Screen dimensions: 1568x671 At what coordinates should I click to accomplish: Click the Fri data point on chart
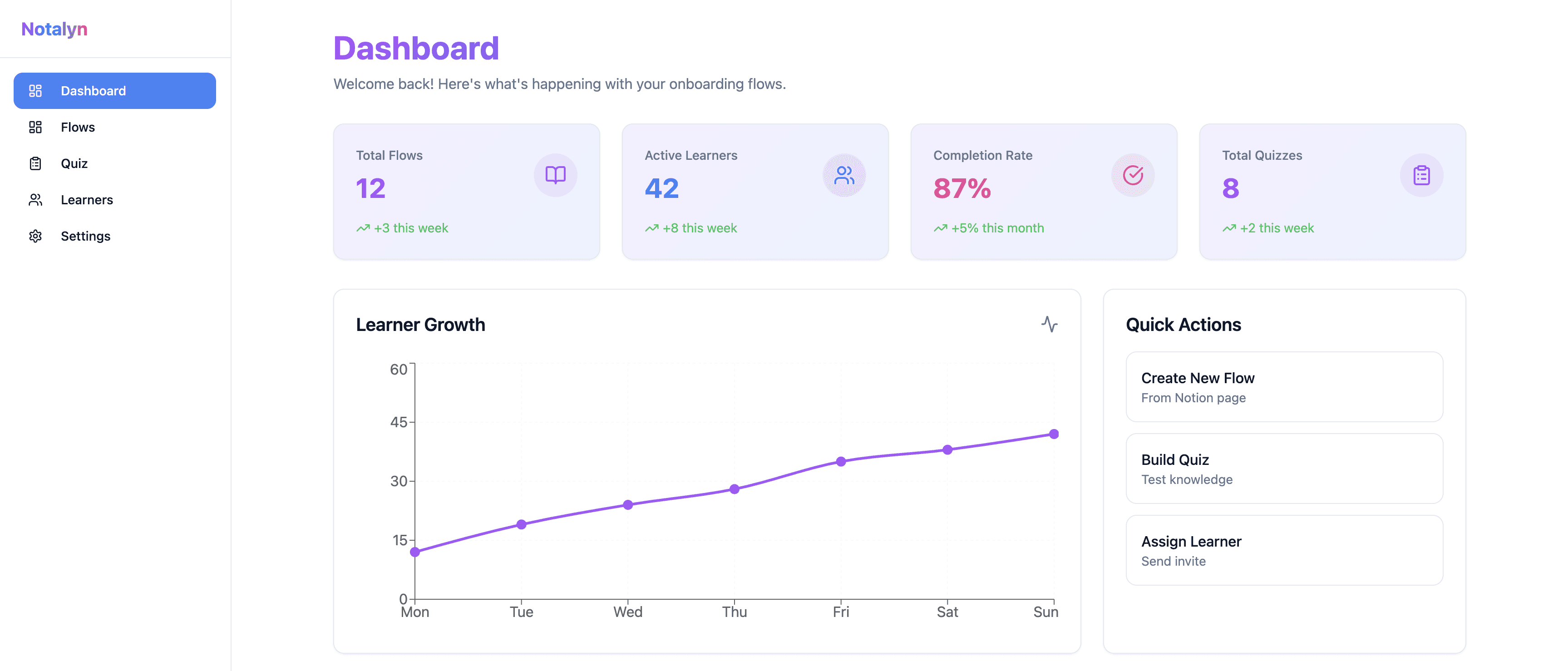point(841,462)
